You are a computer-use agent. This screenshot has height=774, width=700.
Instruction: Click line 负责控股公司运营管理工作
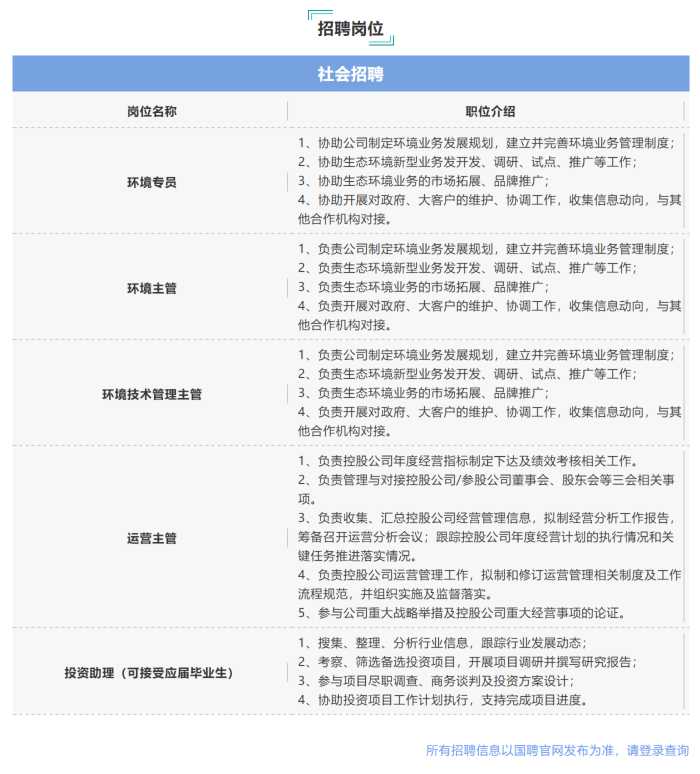[490, 584]
